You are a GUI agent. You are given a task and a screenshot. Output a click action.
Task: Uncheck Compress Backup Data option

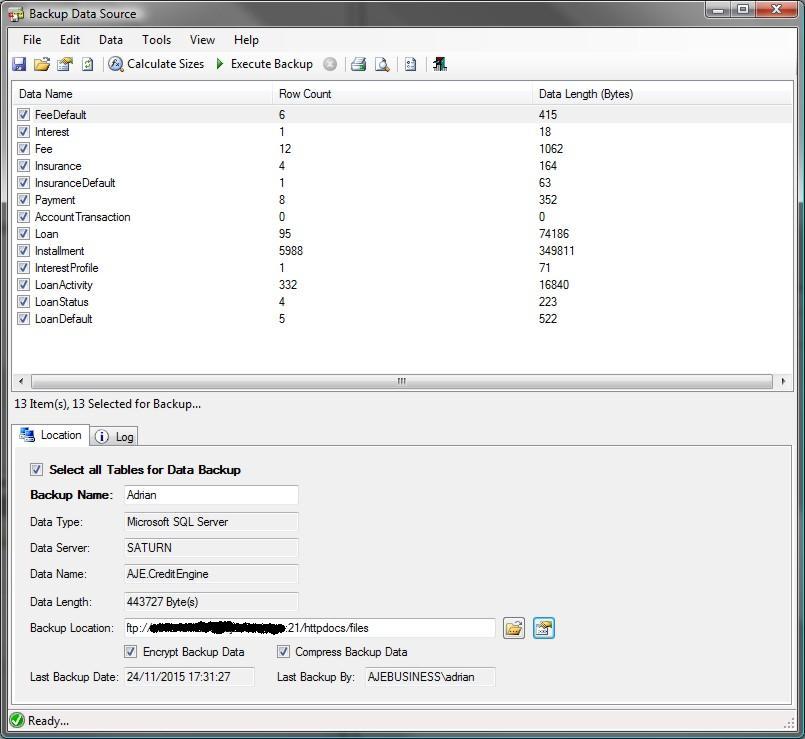[284, 652]
